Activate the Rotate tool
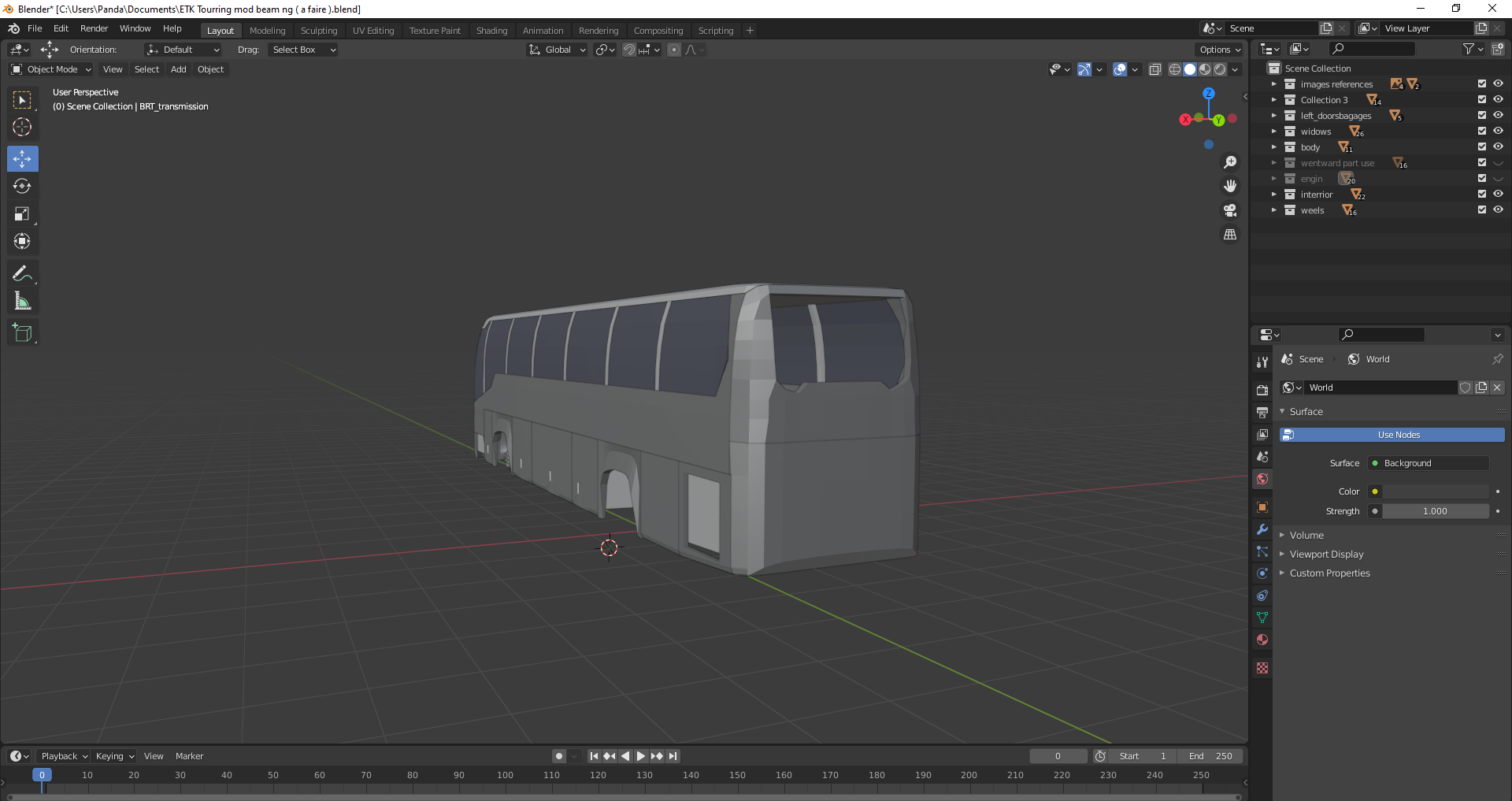 (x=22, y=187)
